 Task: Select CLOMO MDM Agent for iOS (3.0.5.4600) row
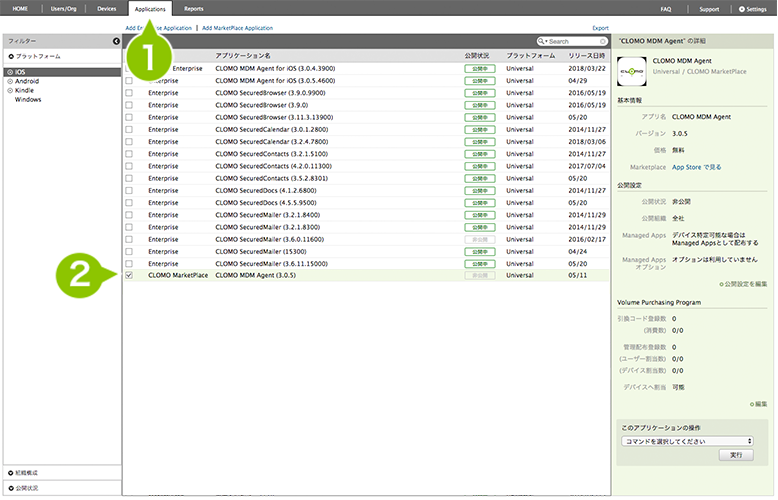(366, 81)
